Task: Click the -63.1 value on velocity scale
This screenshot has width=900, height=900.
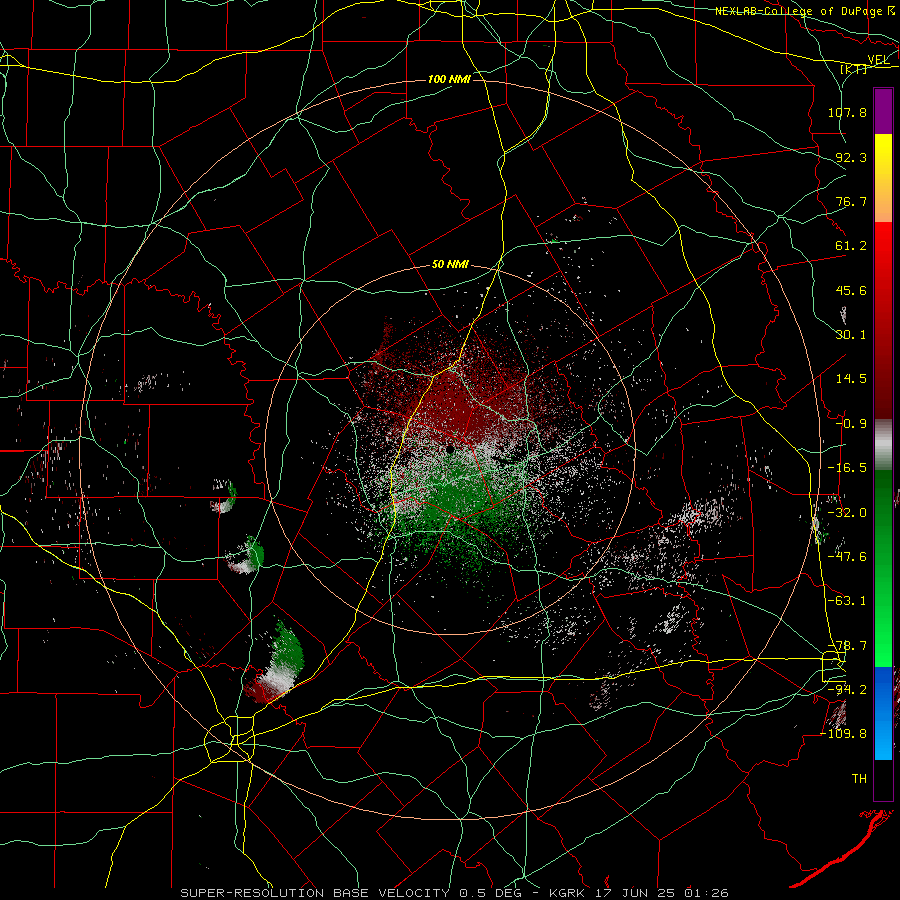Action: (847, 601)
